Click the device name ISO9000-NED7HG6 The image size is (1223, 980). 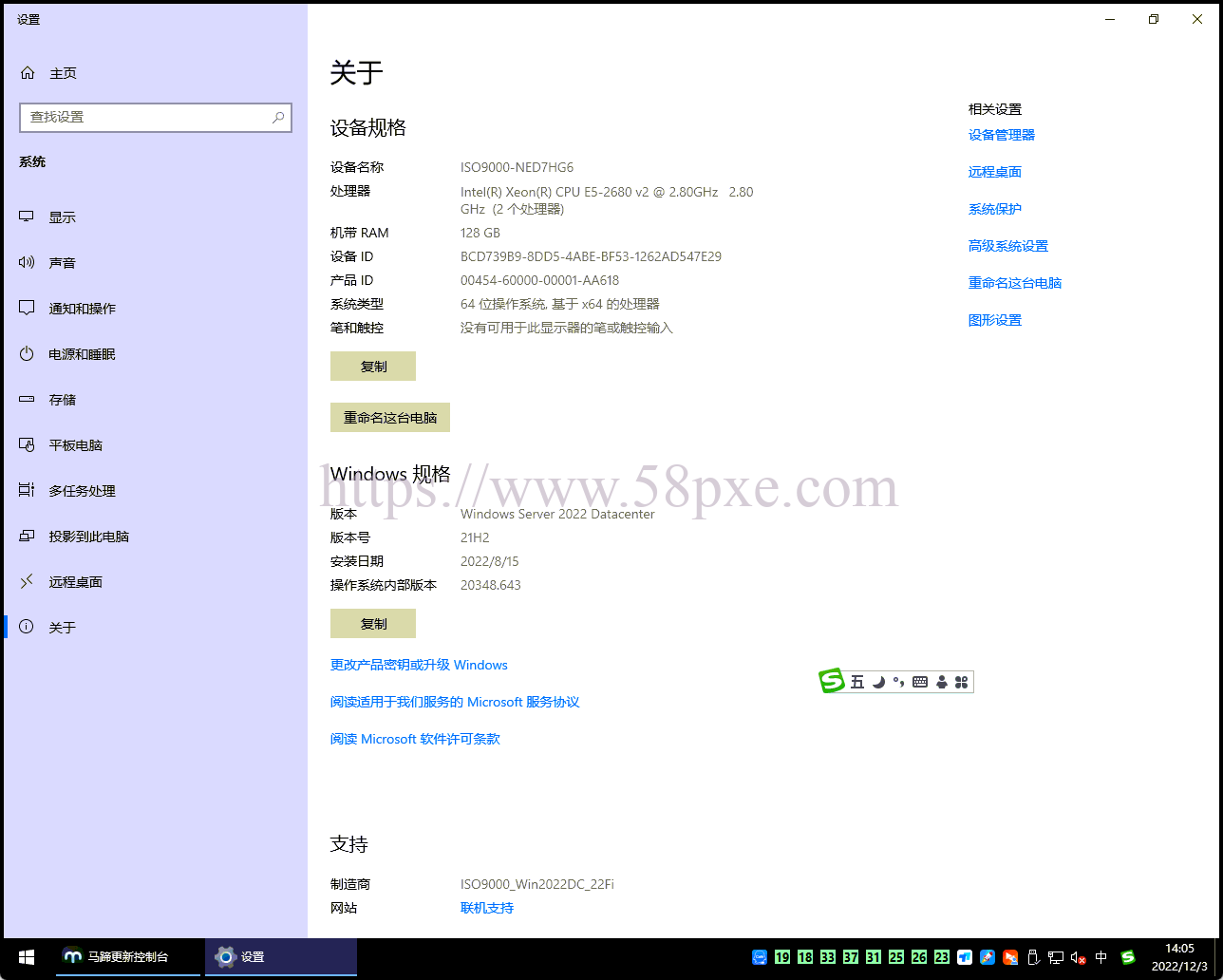[x=517, y=167]
